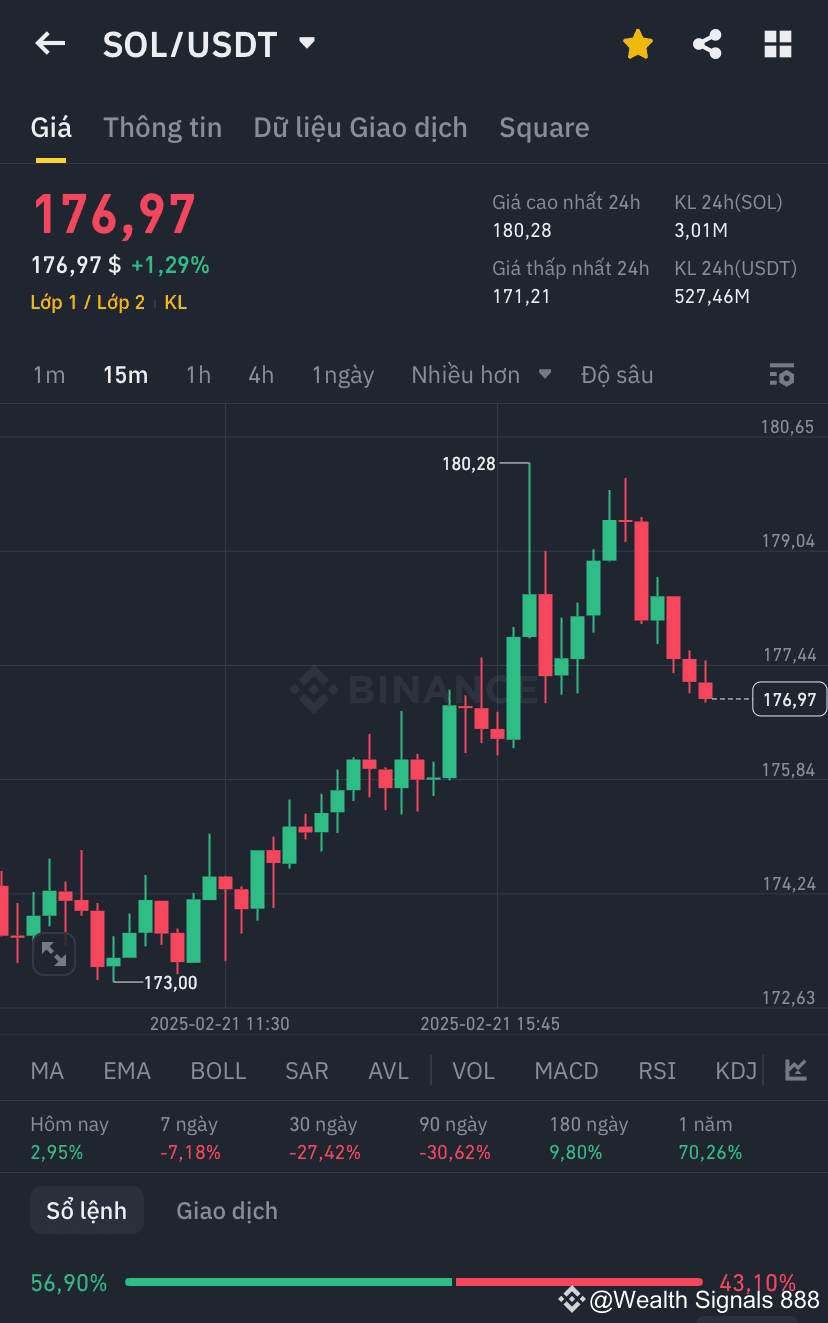Enable the MA indicator overlay
The height and width of the screenshot is (1323, 828).
click(x=46, y=1070)
